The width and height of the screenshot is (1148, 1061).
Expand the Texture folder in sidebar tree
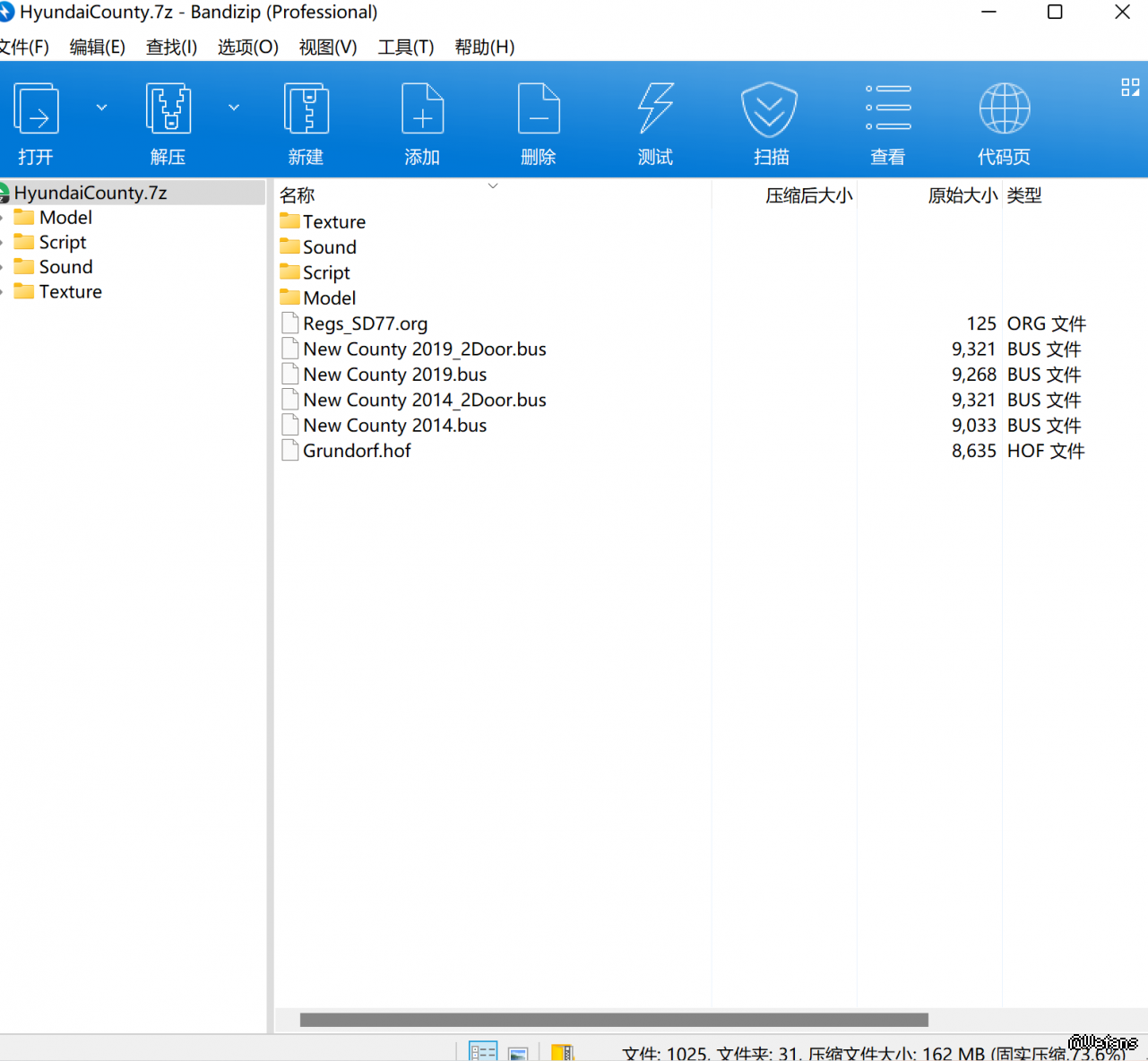click(3, 292)
